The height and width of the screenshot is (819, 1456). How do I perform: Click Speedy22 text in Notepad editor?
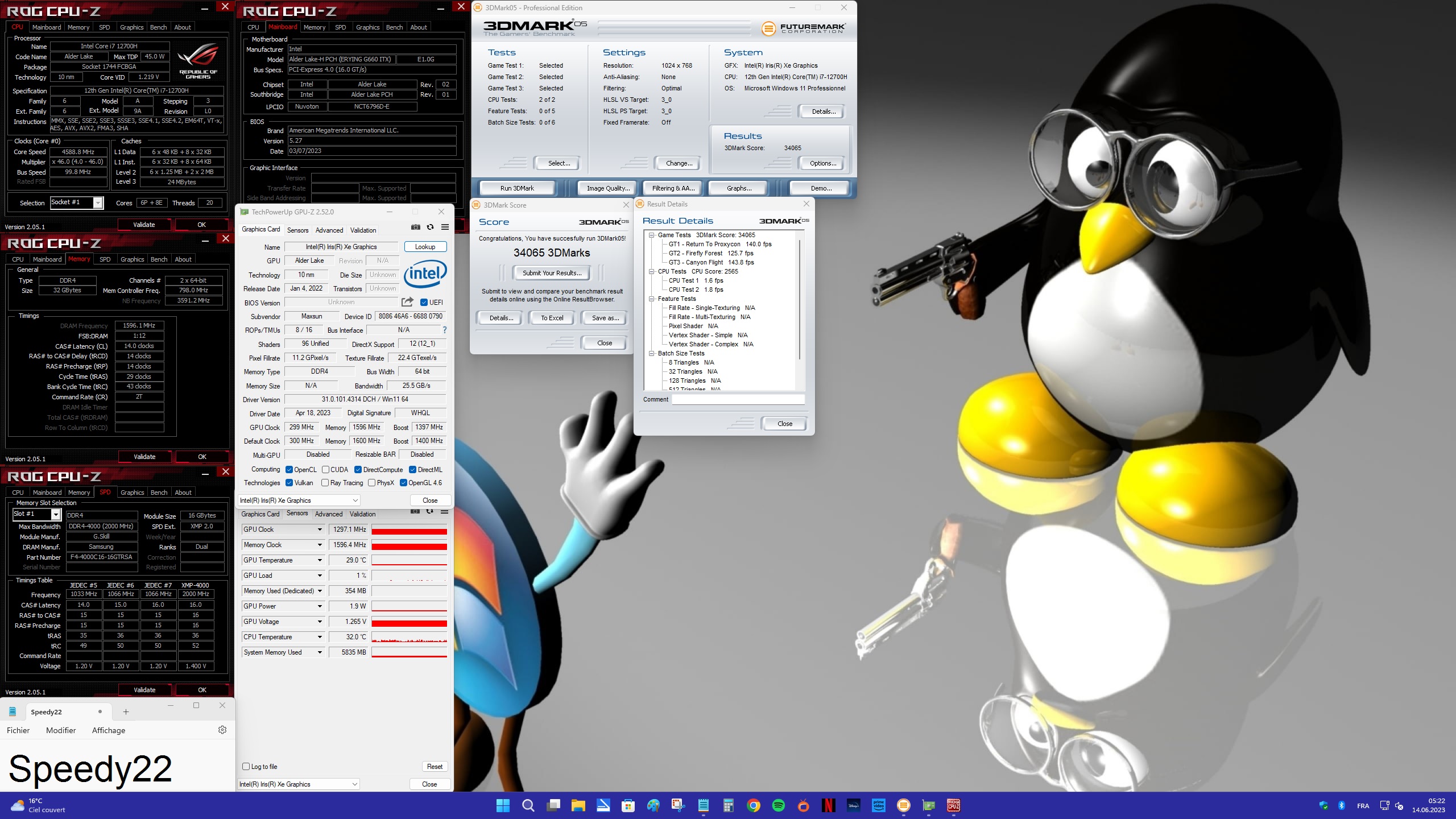click(x=90, y=768)
